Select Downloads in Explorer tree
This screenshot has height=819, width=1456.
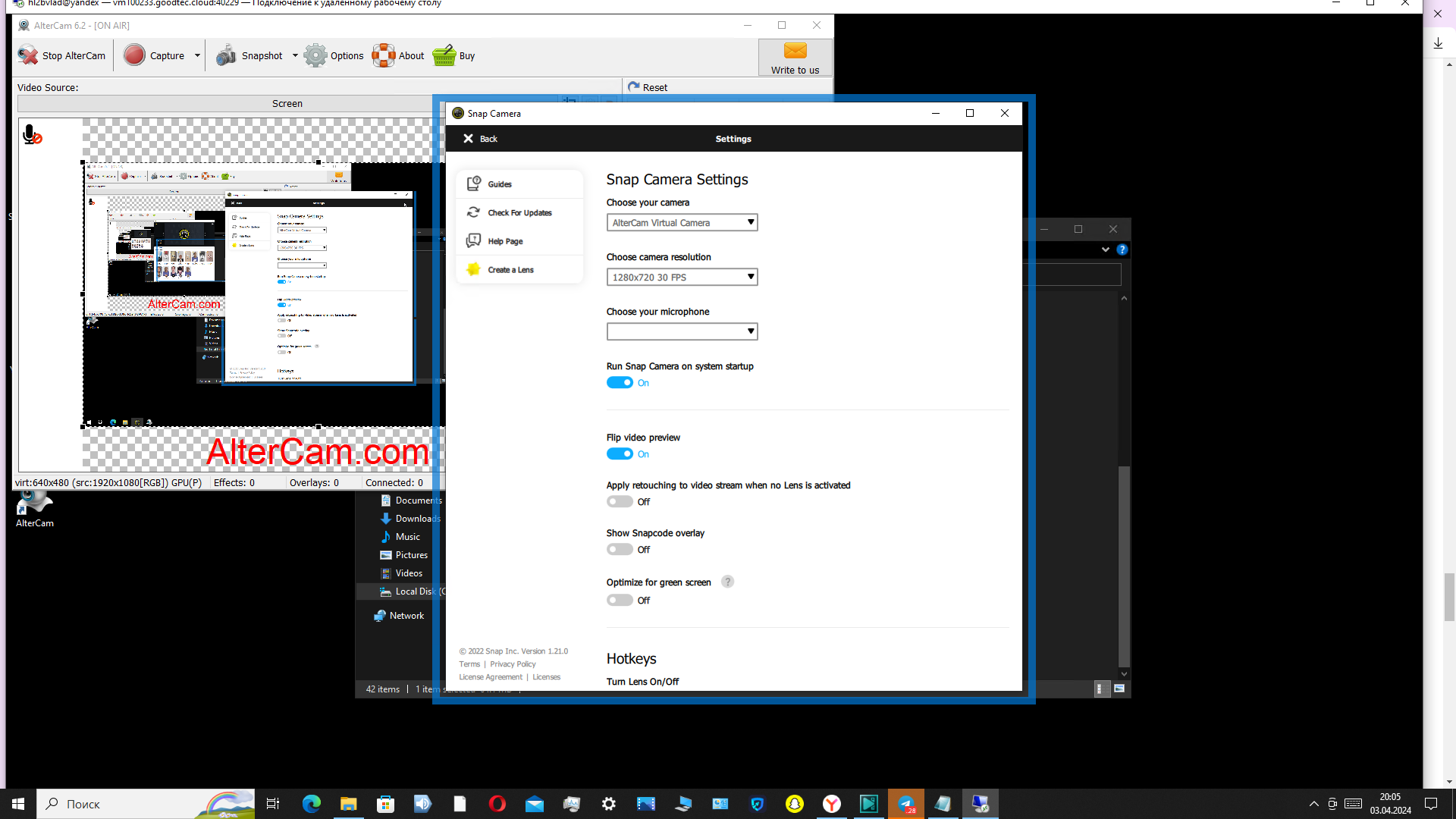[x=409, y=519]
